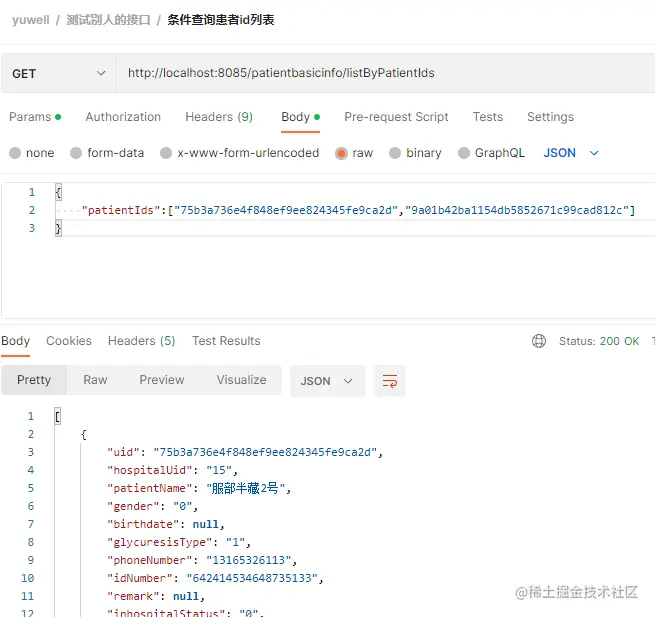This screenshot has height=617, width=655.
Task: Open the GET method dropdown
Action: tap(58, 73)
